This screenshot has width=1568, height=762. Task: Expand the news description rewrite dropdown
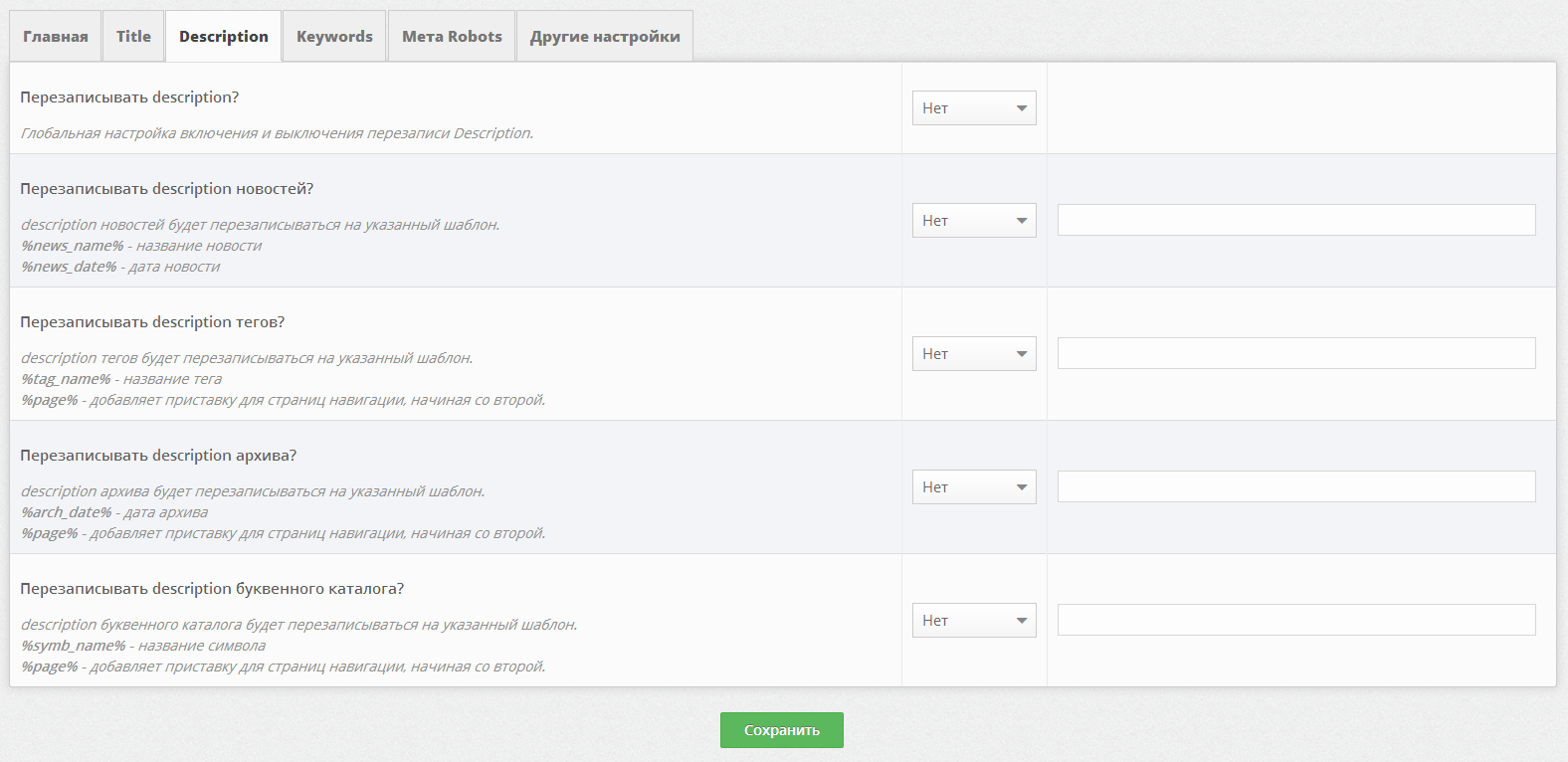click(974, 221)
